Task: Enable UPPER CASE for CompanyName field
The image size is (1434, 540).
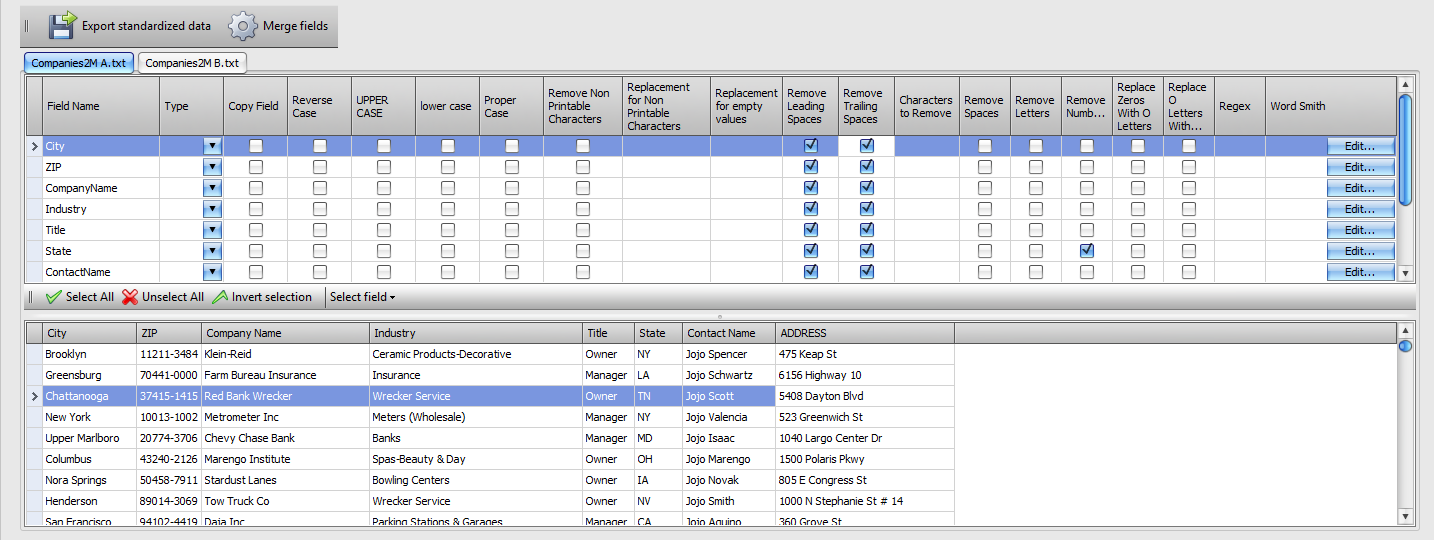Action: [384, 188]
